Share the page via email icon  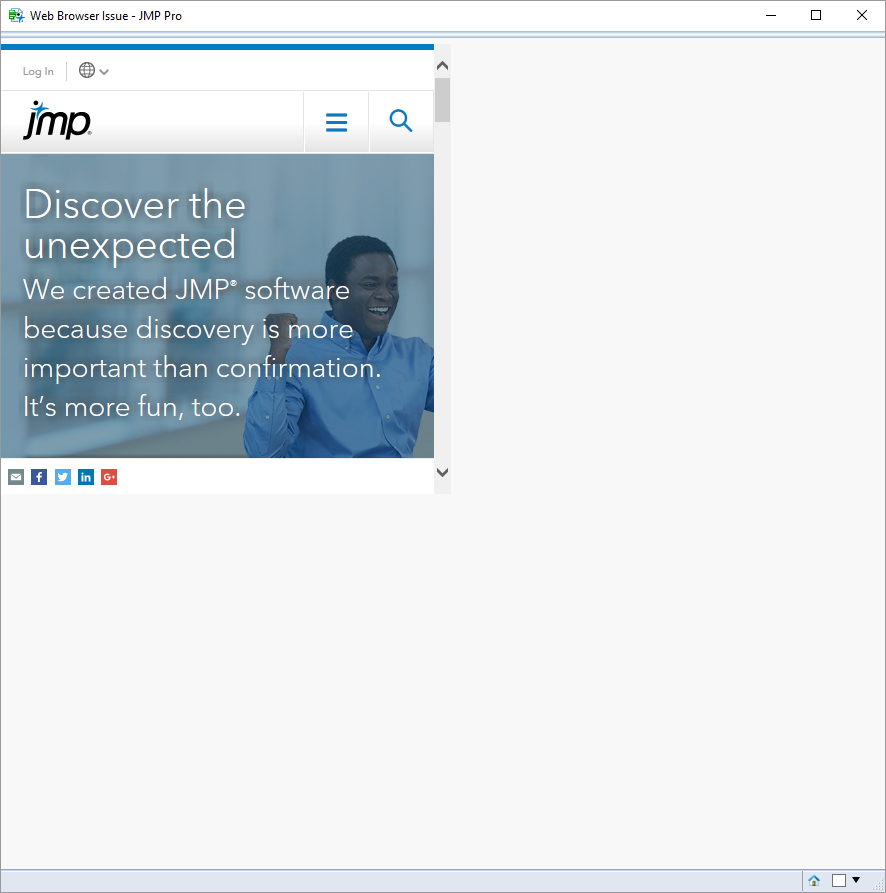click(16, 477)
